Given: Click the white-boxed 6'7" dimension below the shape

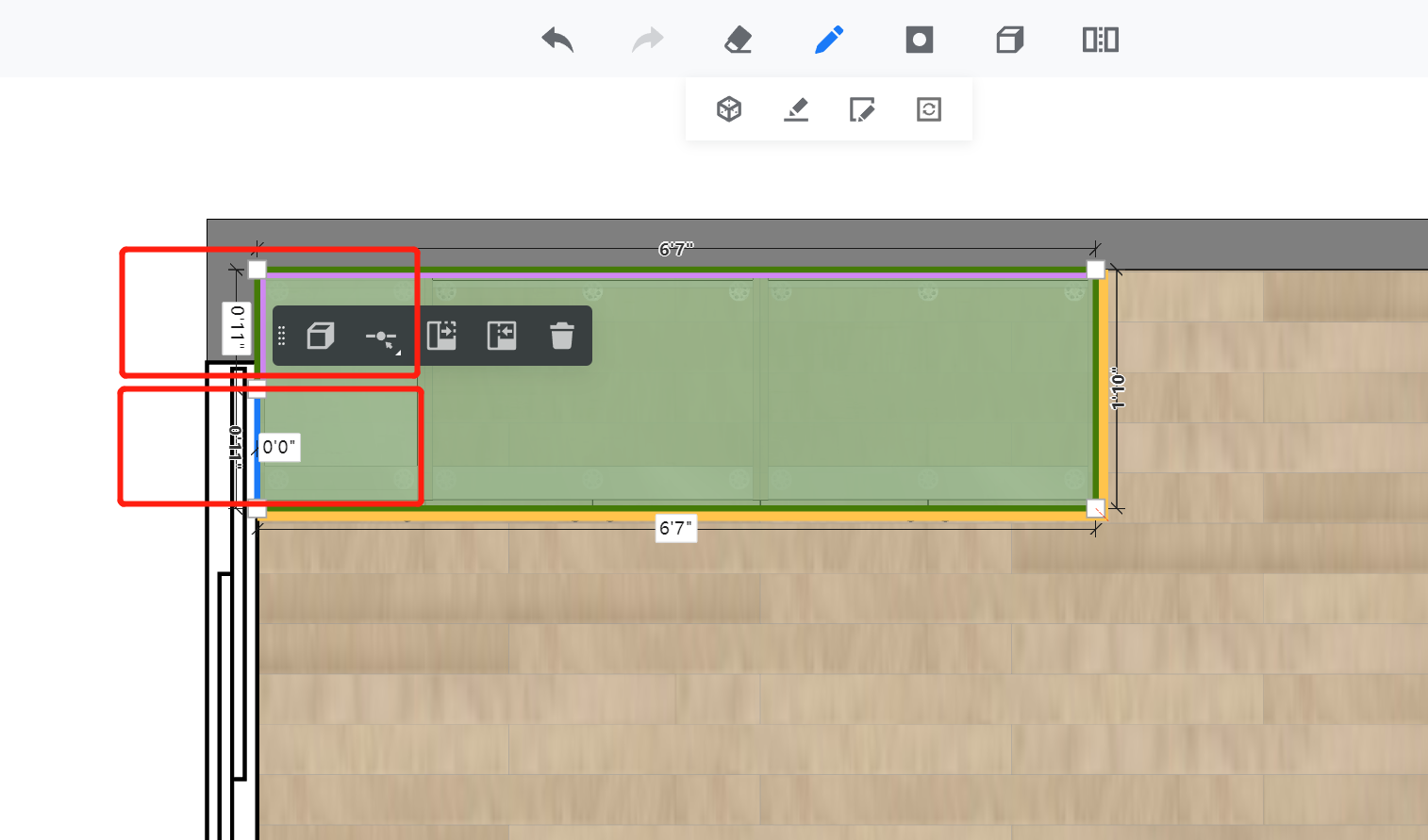Looking at the screenshot, I should pyautogui.click(x=676, y=529).
